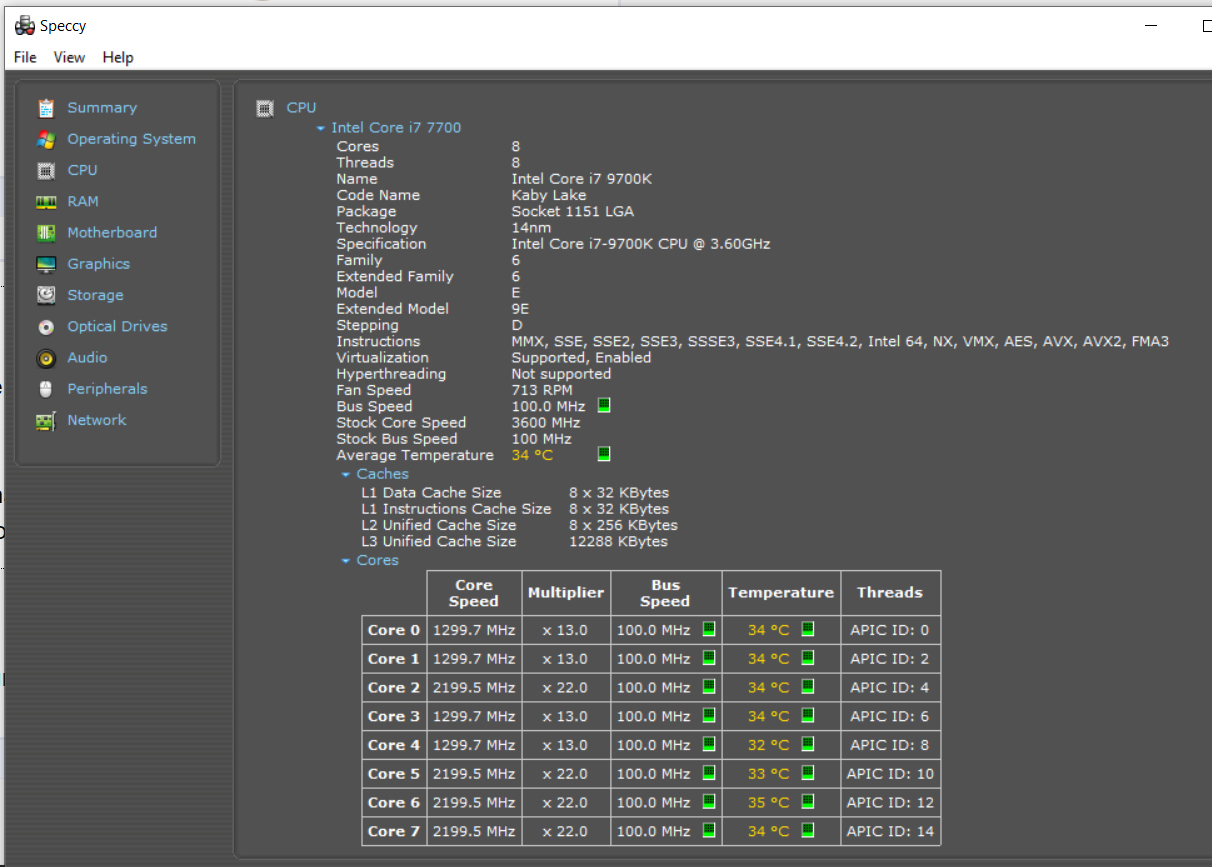Select the CPU heading at the top of the panel

coord(301,108)
